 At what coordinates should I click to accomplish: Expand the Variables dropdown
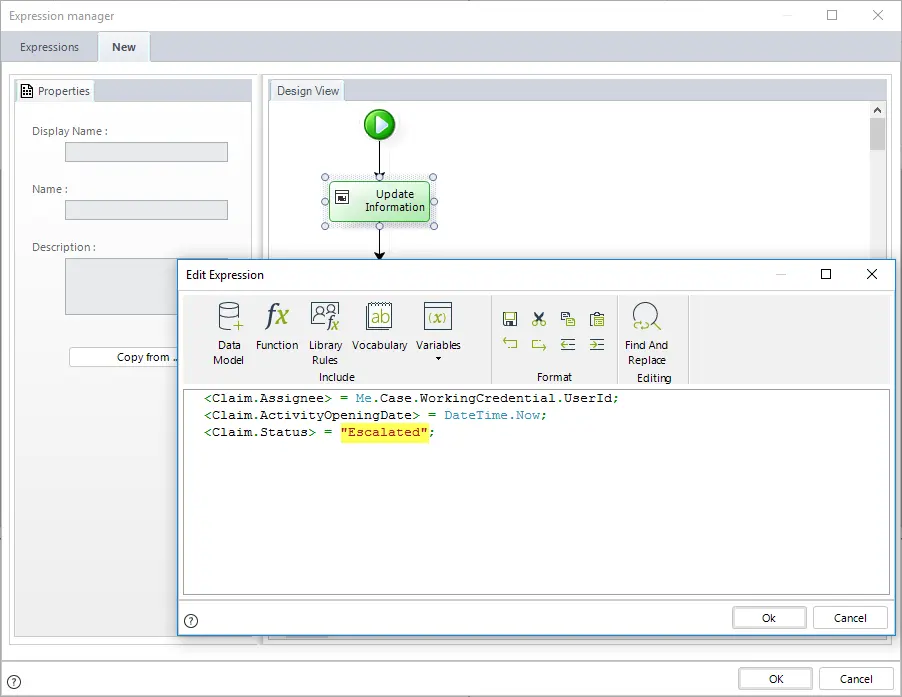coord(438,359)
